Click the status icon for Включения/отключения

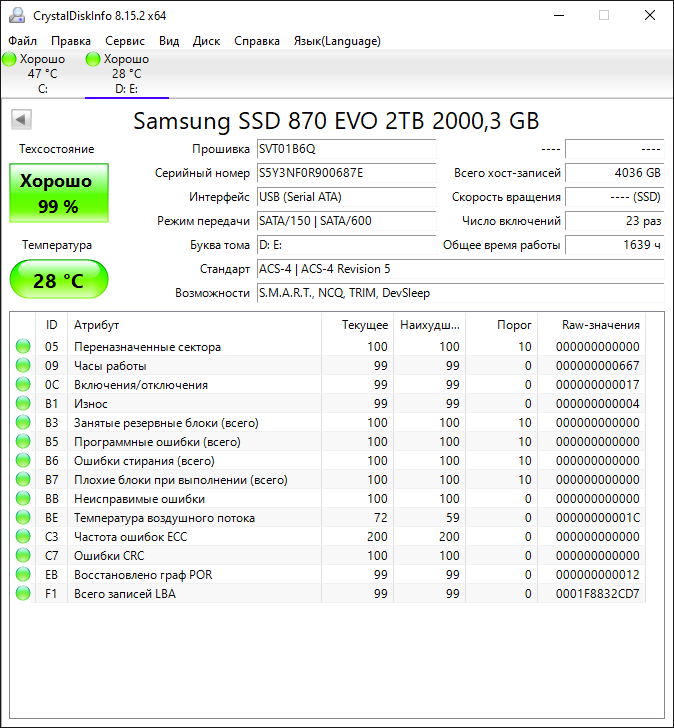[23, 384]
